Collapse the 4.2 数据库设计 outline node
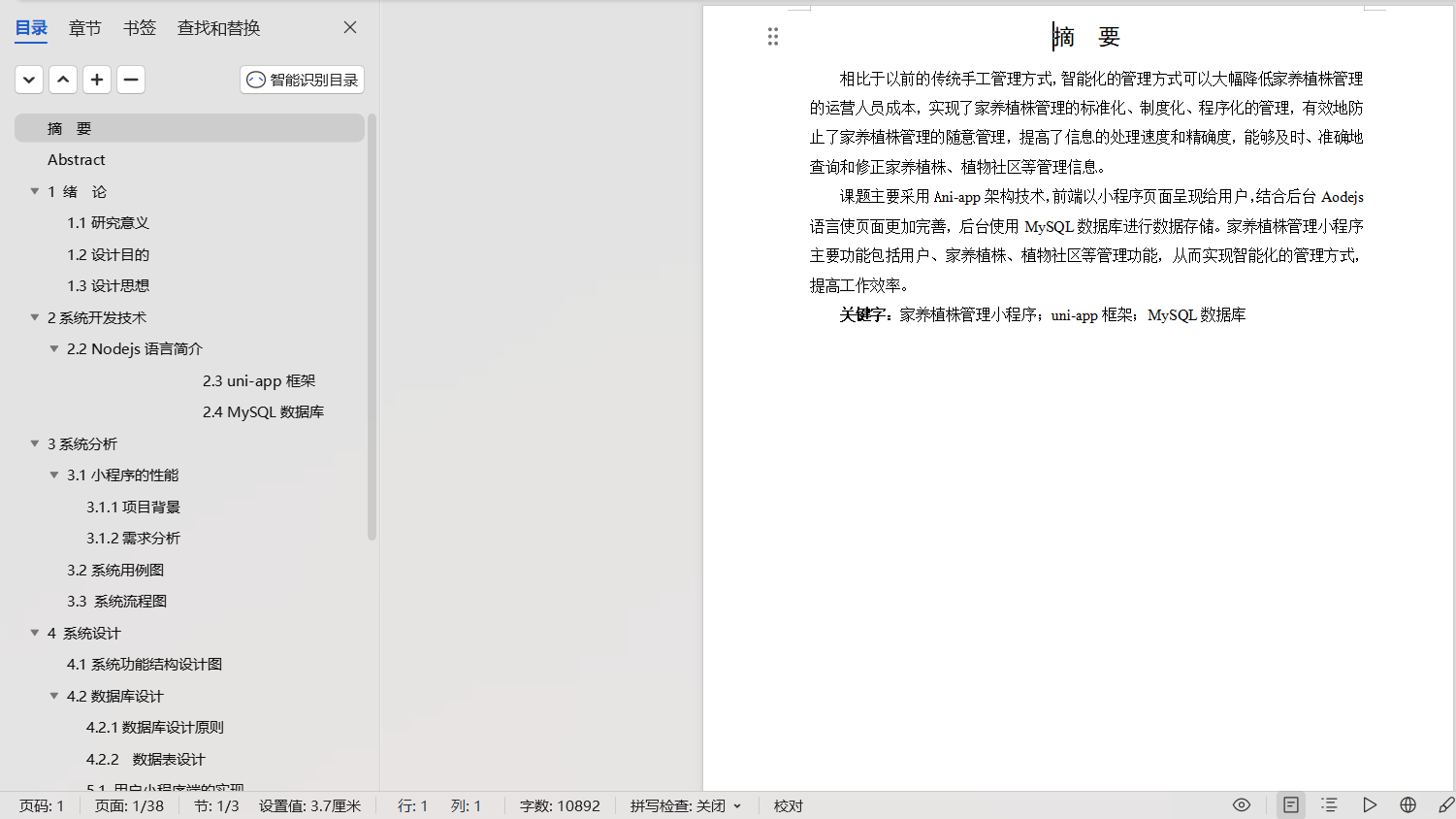 pos(54,696)
